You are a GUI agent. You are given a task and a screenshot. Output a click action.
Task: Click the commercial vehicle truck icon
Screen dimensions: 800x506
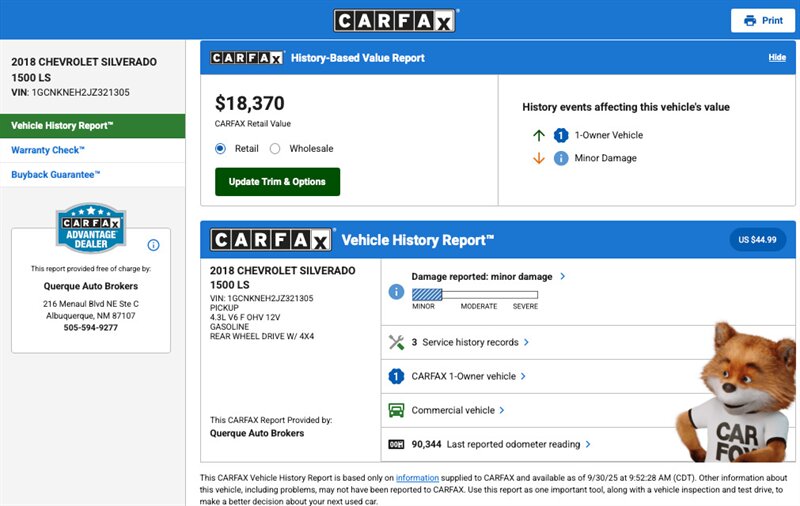point(396,410)
